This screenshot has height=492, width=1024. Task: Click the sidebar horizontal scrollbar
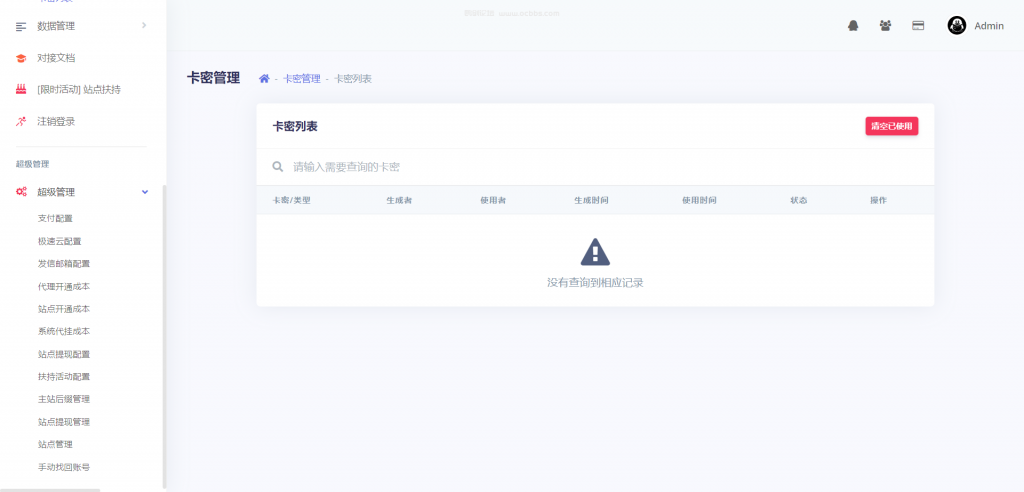pos(50,490)
